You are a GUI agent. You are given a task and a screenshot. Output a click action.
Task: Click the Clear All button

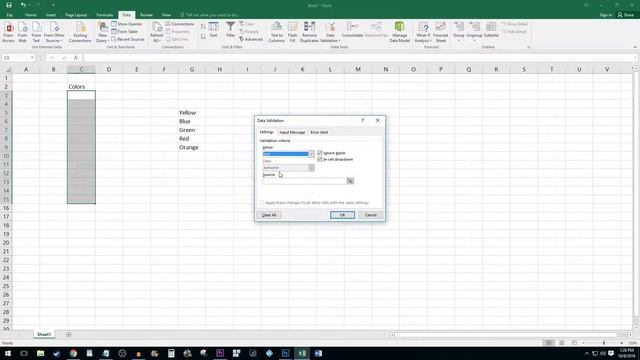[x=269, y=215]
